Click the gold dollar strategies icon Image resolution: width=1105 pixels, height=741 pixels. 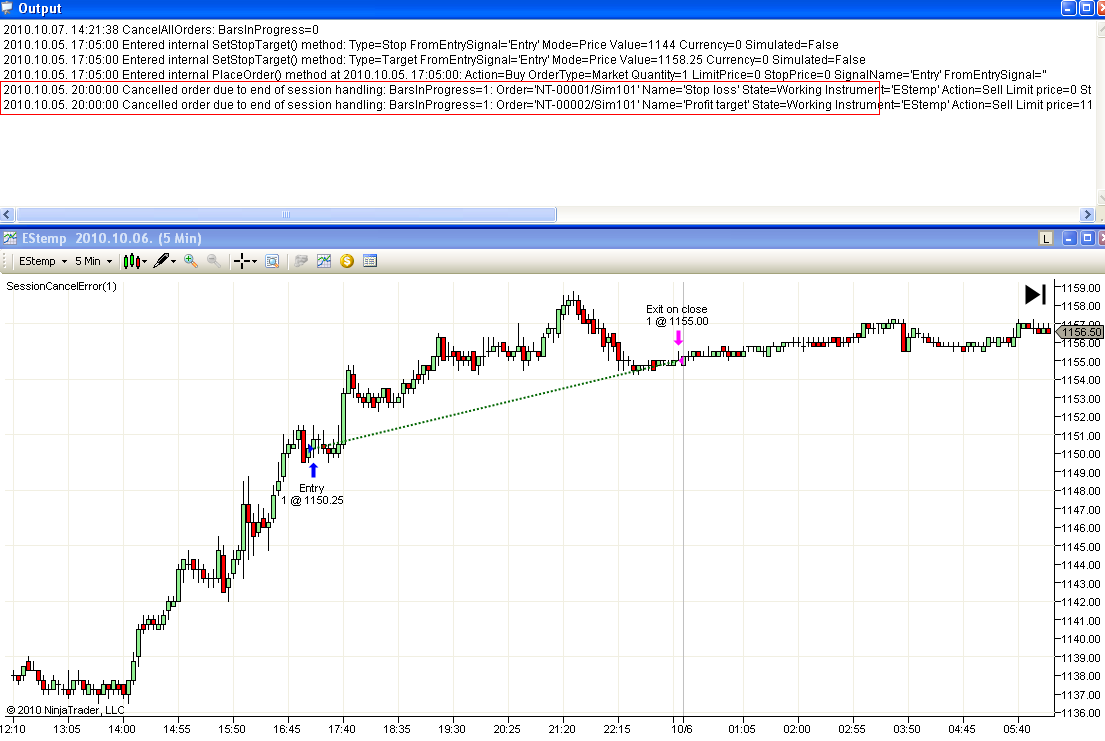coord(347,262)
